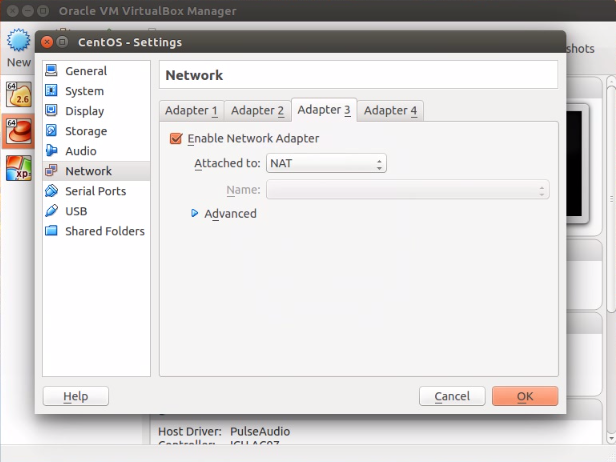Click the Snapshots label in VirtualBox Manager
Viewport: 616px width, 462px height.
[580, 49]
